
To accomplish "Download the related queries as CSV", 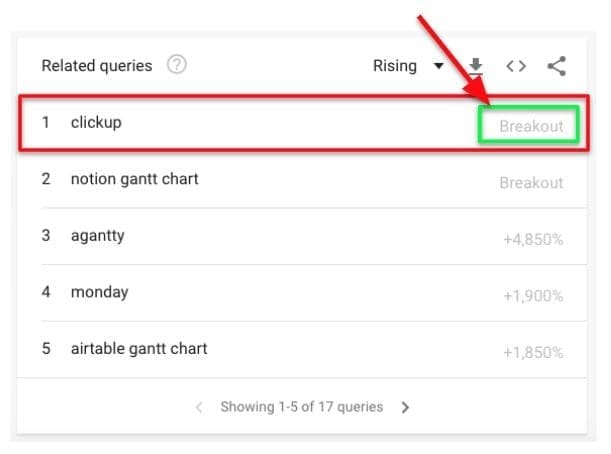I will [x=476, y=66].
